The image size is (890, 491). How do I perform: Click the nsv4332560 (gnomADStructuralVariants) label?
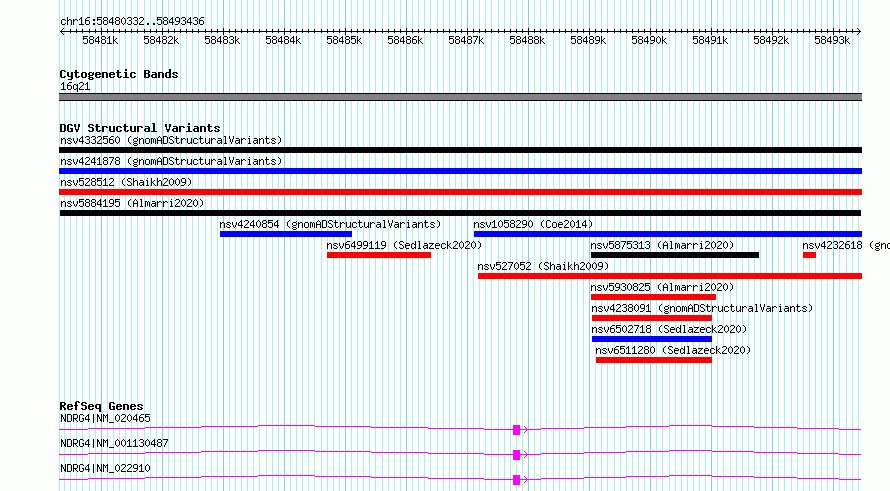(171, 140)
